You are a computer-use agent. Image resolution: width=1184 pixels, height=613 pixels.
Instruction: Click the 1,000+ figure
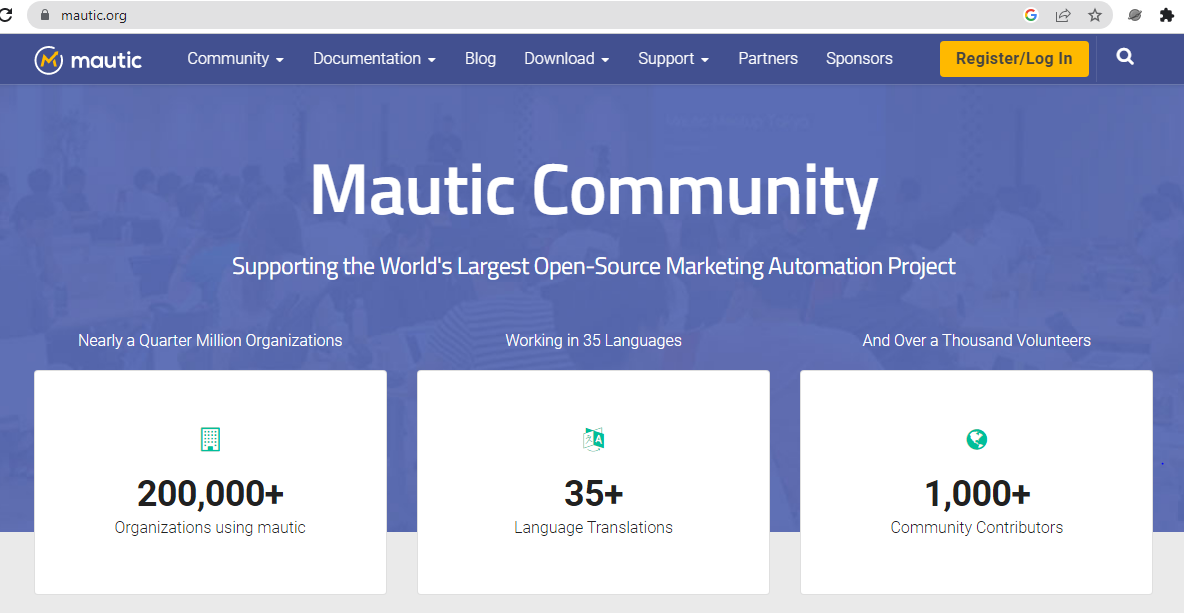click(x=977, y=494)
